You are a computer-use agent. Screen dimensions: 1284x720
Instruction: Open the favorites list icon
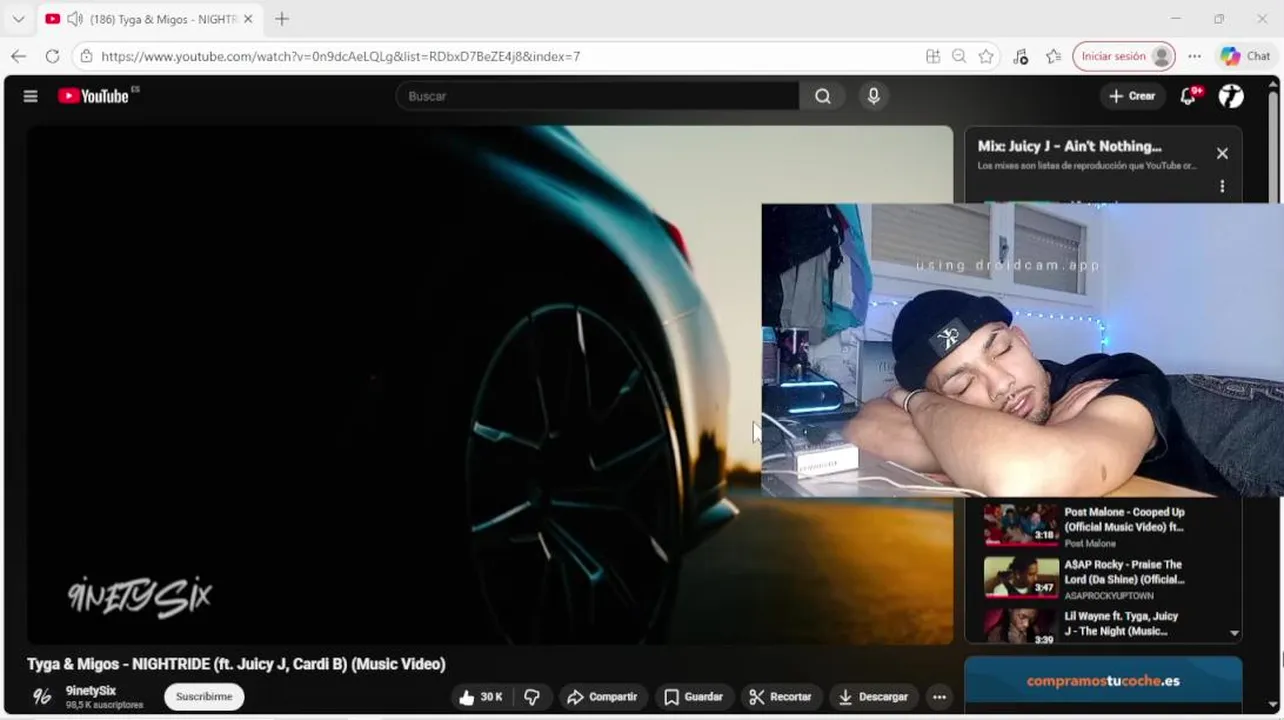(1053, 56)
